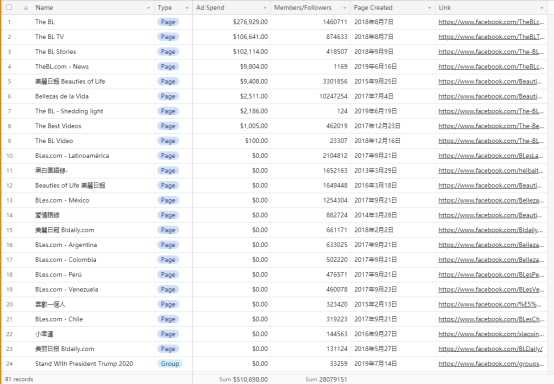The width and height of the screenshot is (554, 384).
Task: Open The BL Facebook link
Action: coord(491,22)
